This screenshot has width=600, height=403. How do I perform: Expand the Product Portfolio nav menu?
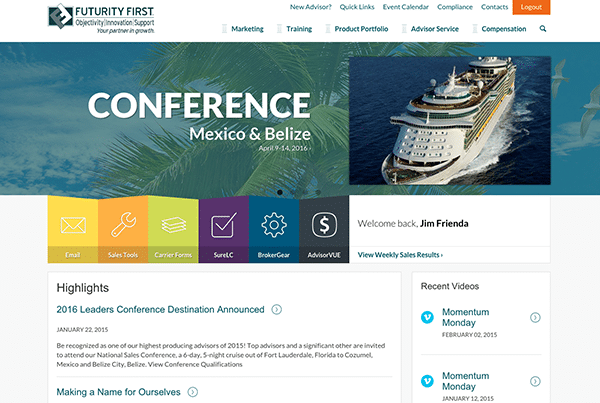click(361, 29)
